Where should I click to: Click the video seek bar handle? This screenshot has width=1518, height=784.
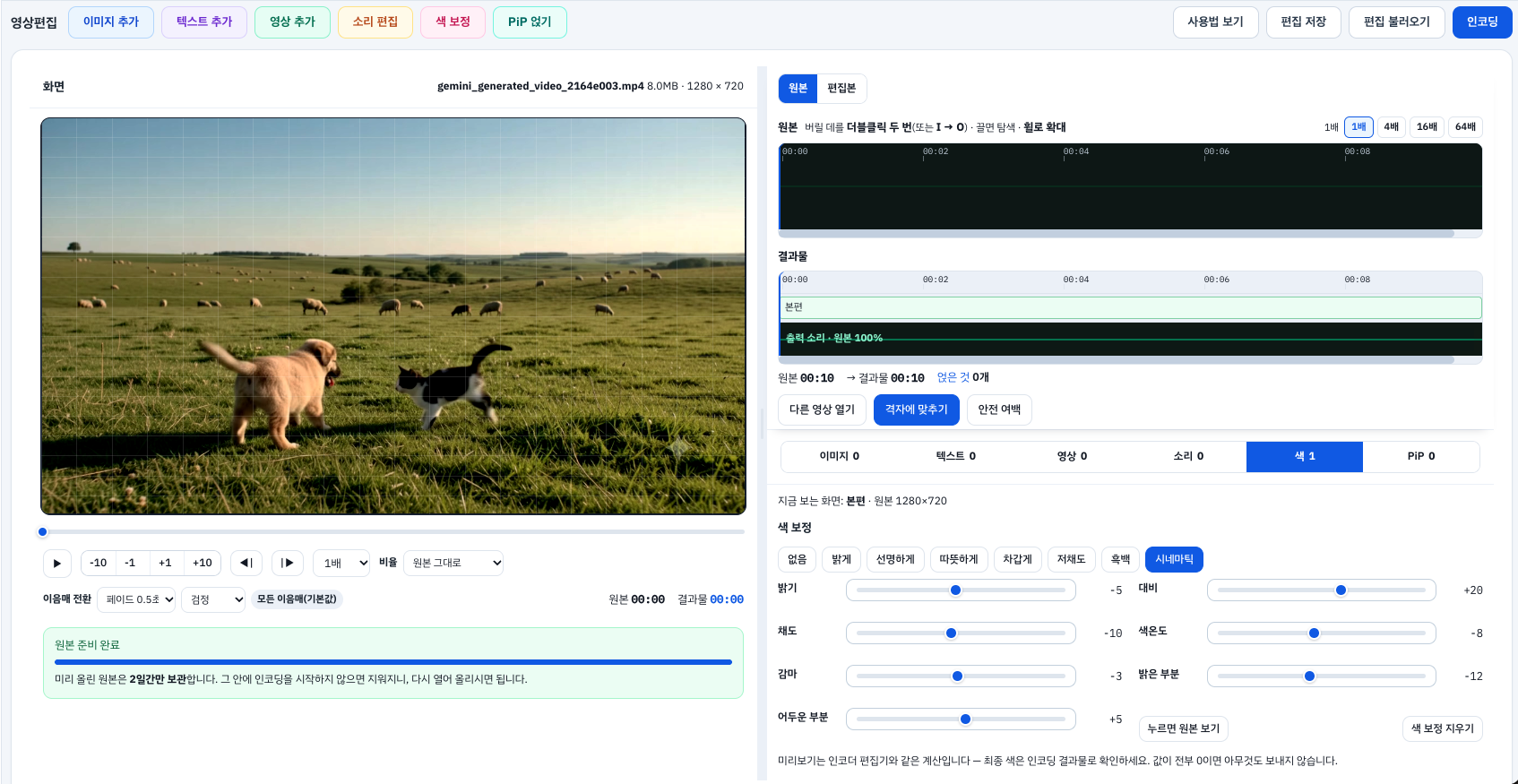tap(42, 532)
